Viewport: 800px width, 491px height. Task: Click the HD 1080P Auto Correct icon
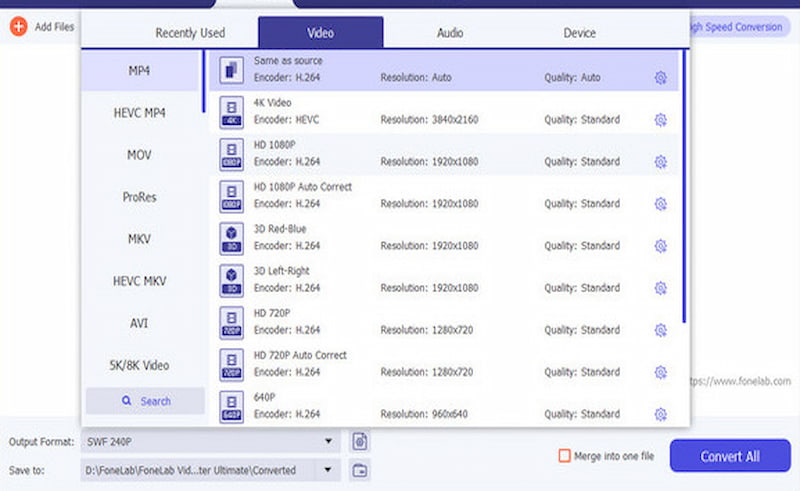[232, 196]
